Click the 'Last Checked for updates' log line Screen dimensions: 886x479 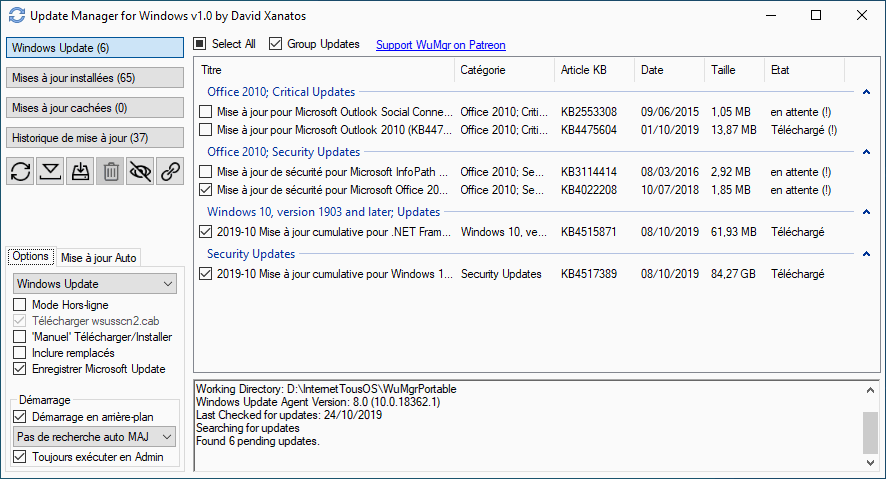point(289,415)
